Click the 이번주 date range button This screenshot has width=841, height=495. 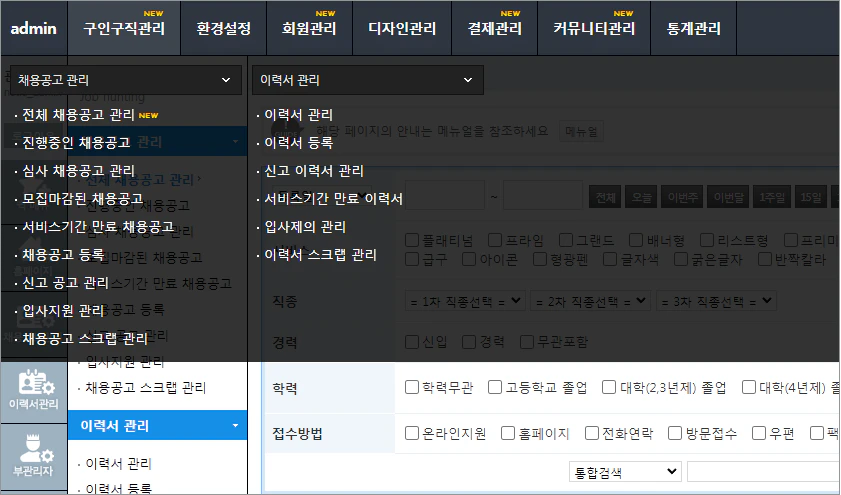click(x=683, y=197)
